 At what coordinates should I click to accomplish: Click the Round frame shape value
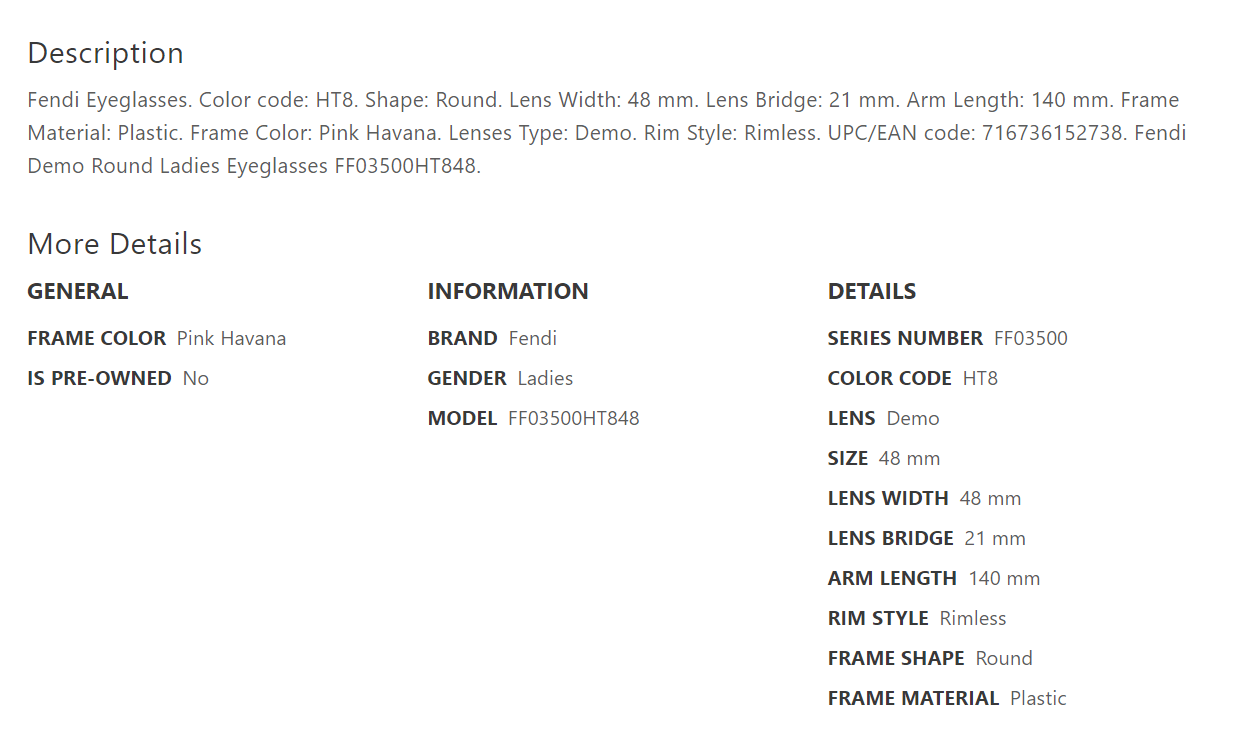(x=1004, y=658)
